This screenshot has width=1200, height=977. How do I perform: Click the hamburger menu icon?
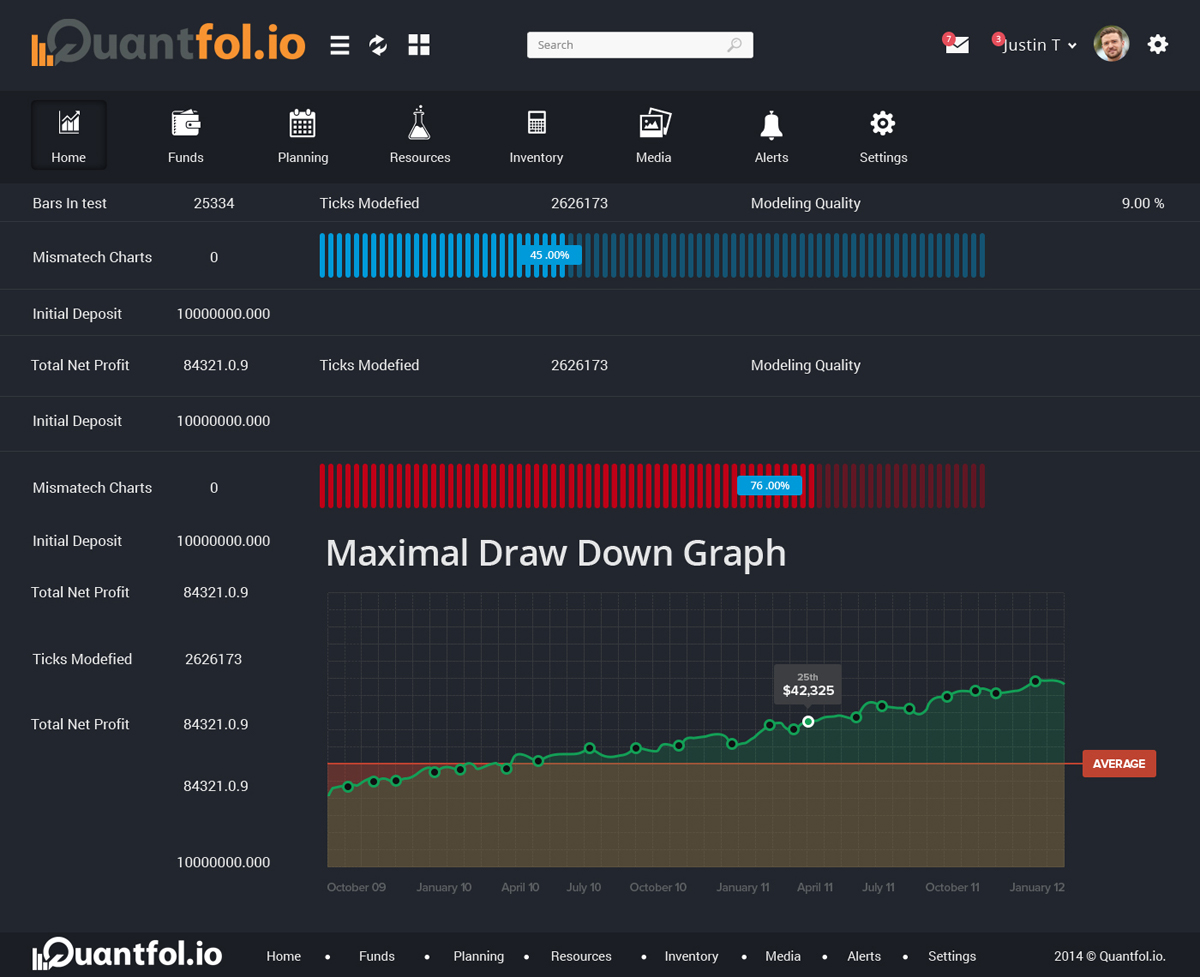coord(340,45)
